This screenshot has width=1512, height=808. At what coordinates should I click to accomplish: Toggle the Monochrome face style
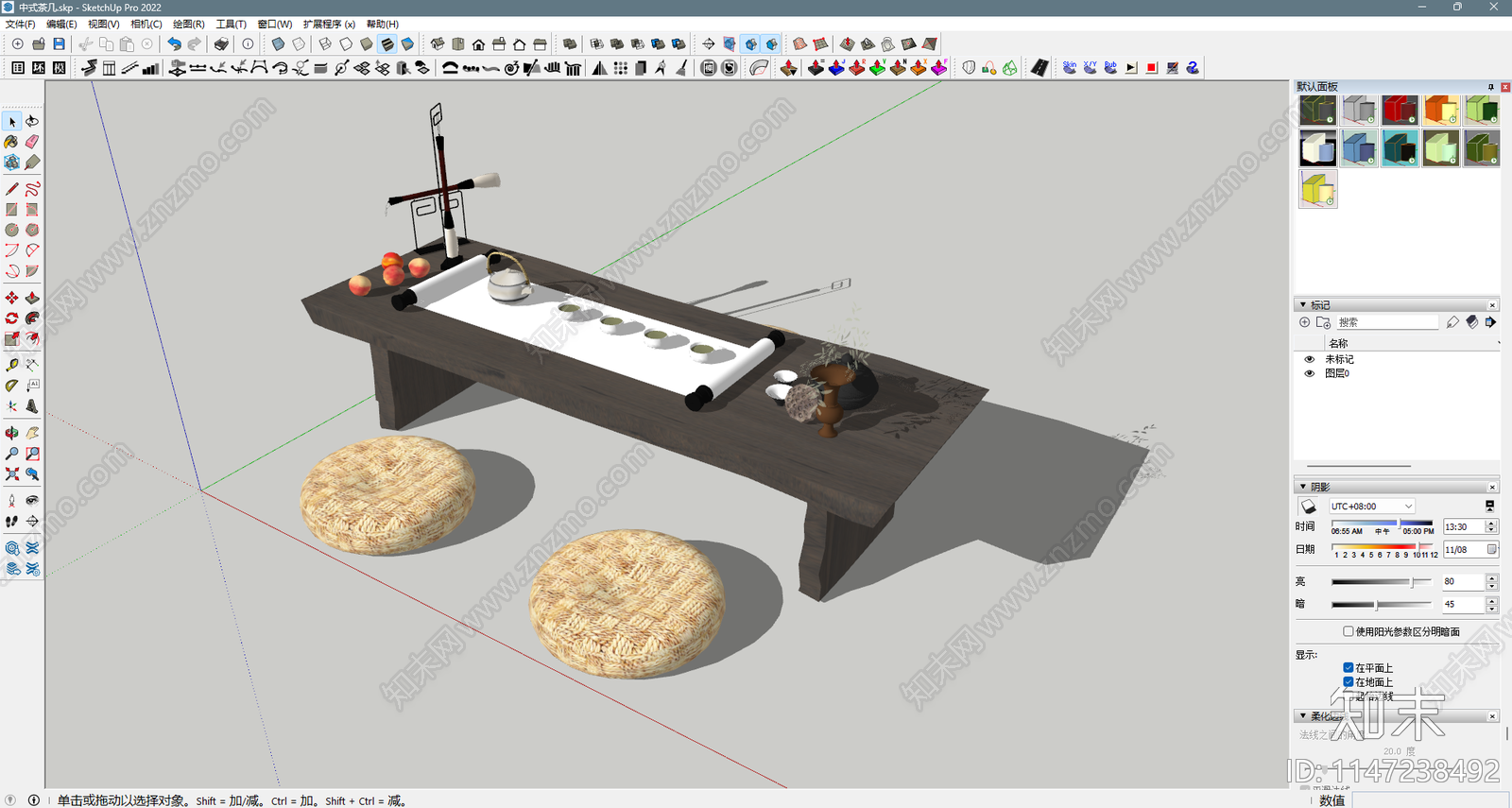[408, 44]
